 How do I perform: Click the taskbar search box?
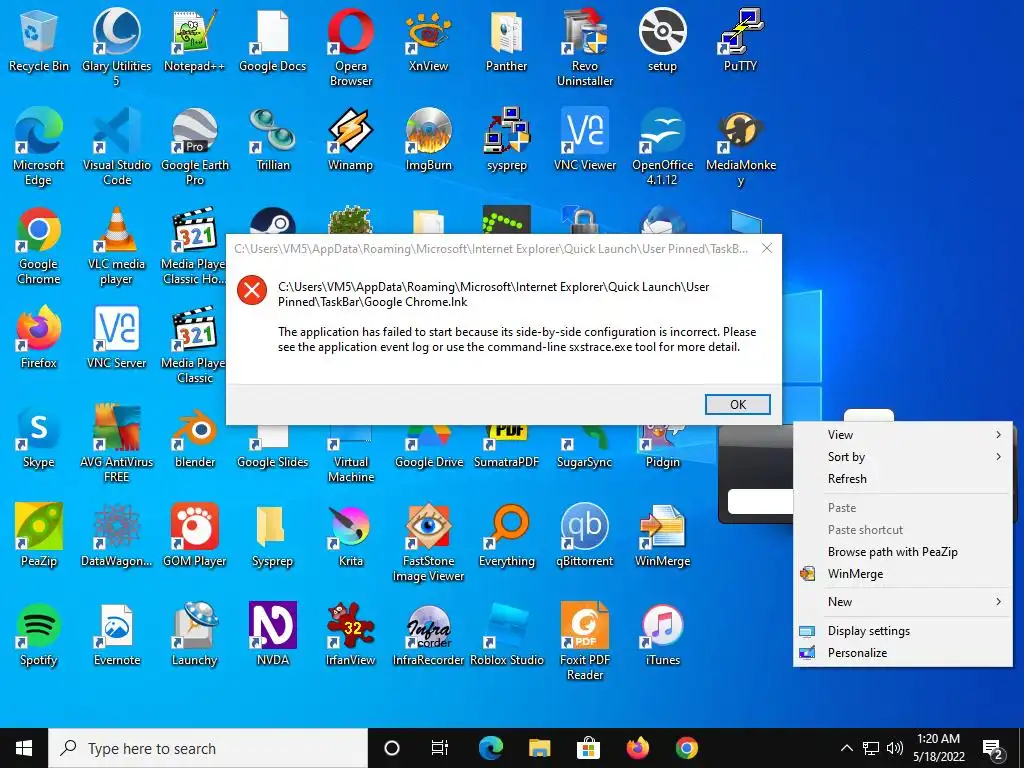click(208, 748)
